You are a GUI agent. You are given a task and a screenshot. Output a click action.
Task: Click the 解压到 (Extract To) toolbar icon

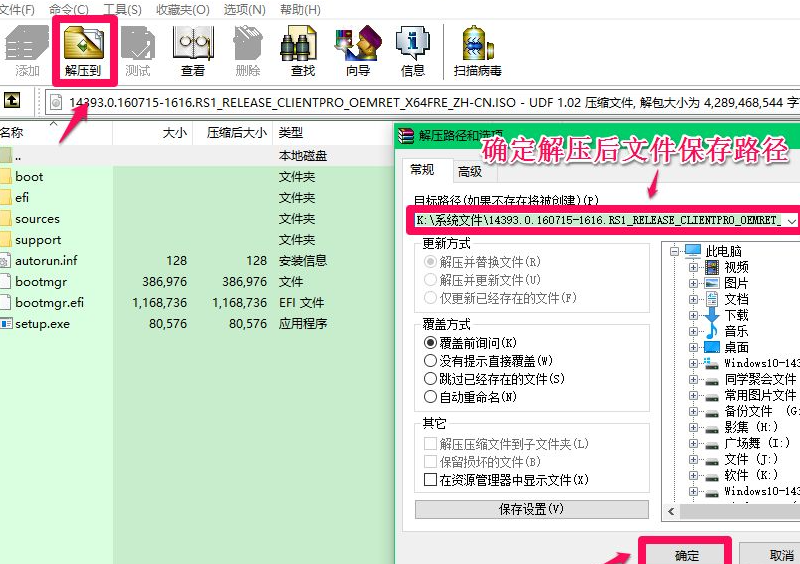[x=84, y=50]
